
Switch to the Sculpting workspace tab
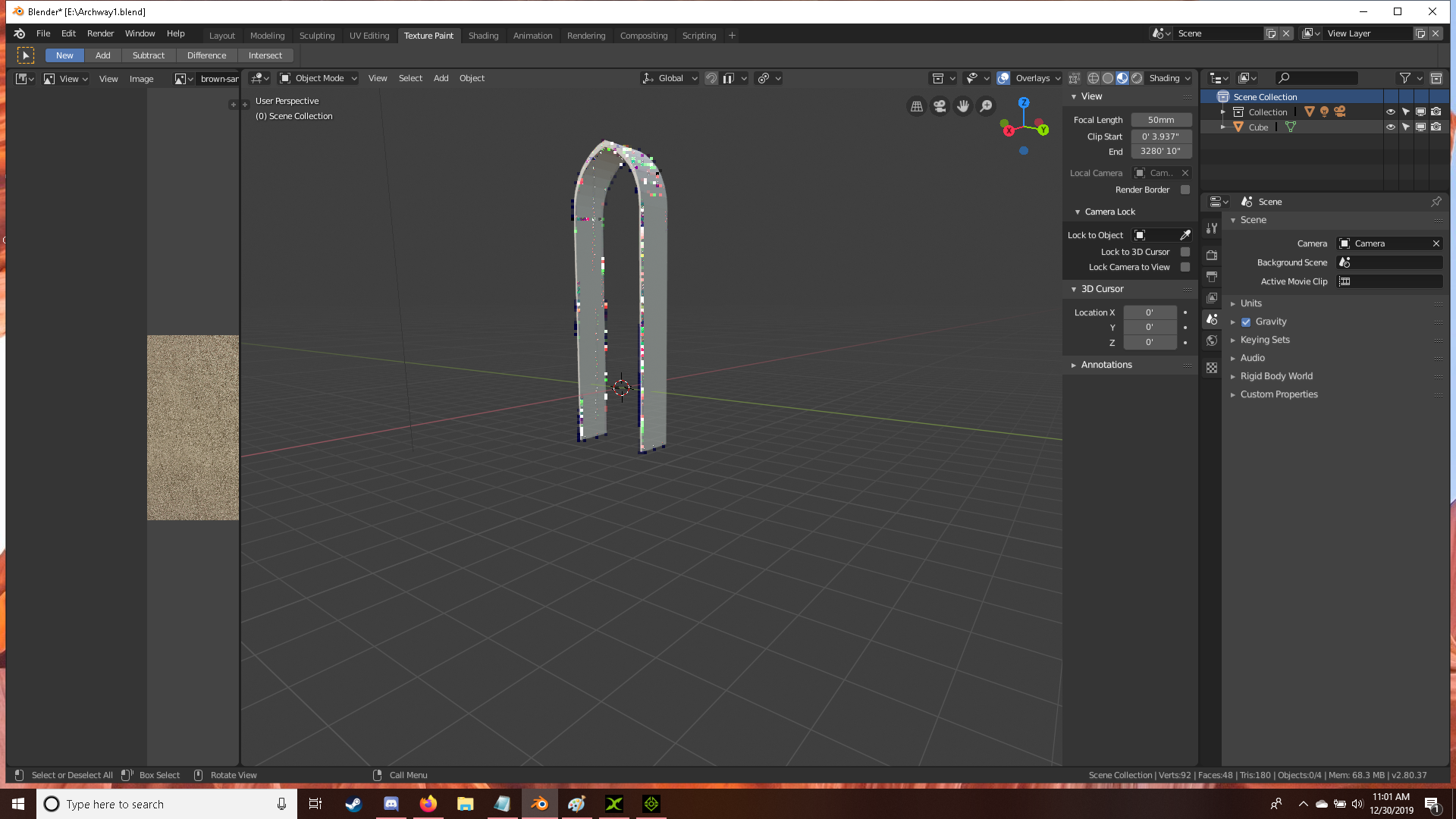tap(317, 36)
